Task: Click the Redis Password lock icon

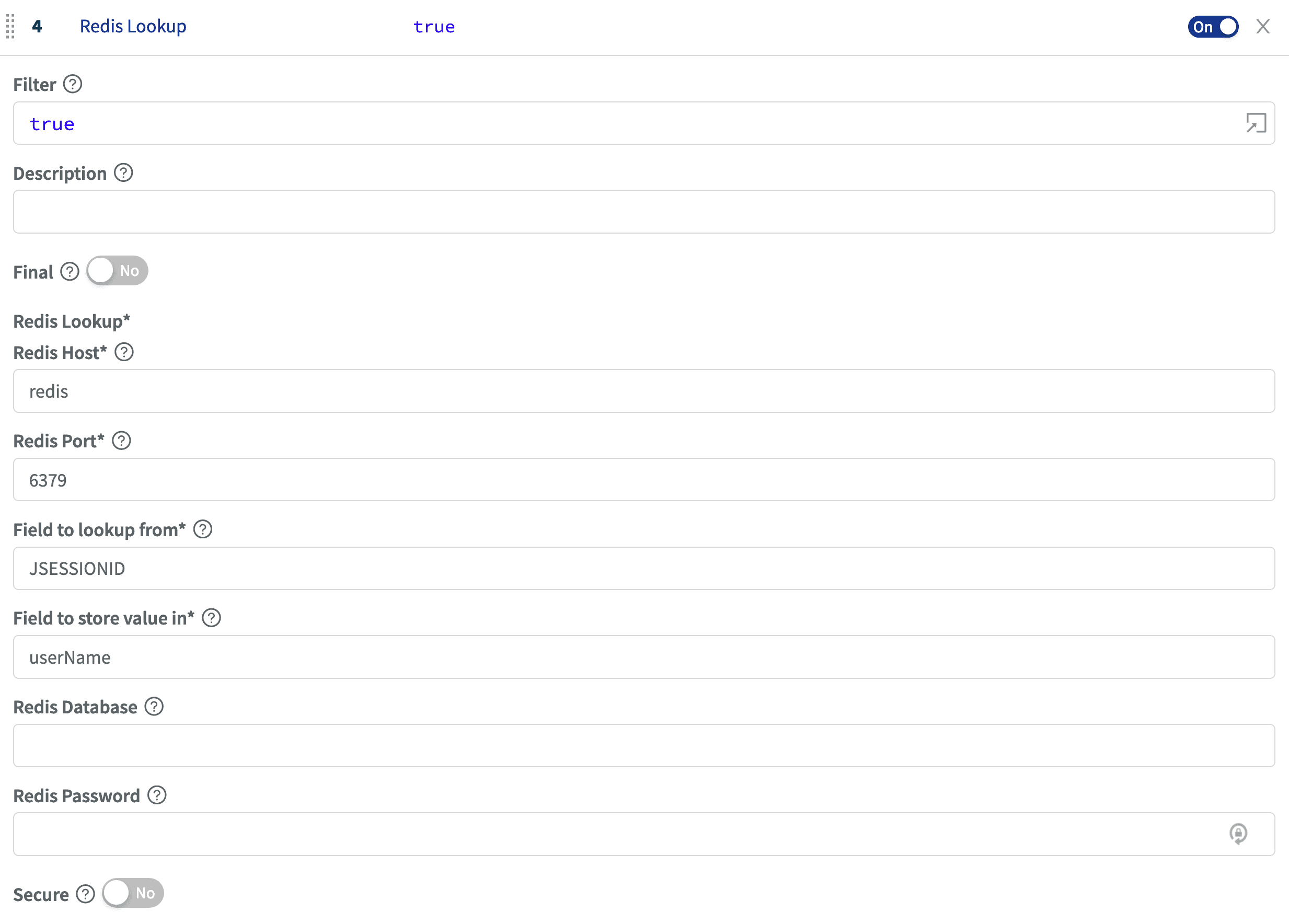Action: tap(1238, 834)
